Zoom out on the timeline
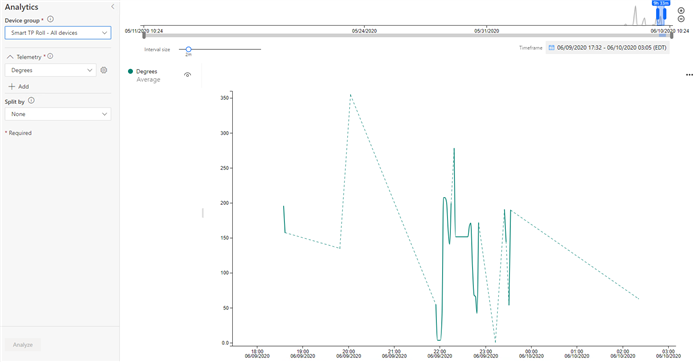Image resolution: width=694 pixels, height=362 pixels. point(681,19)
